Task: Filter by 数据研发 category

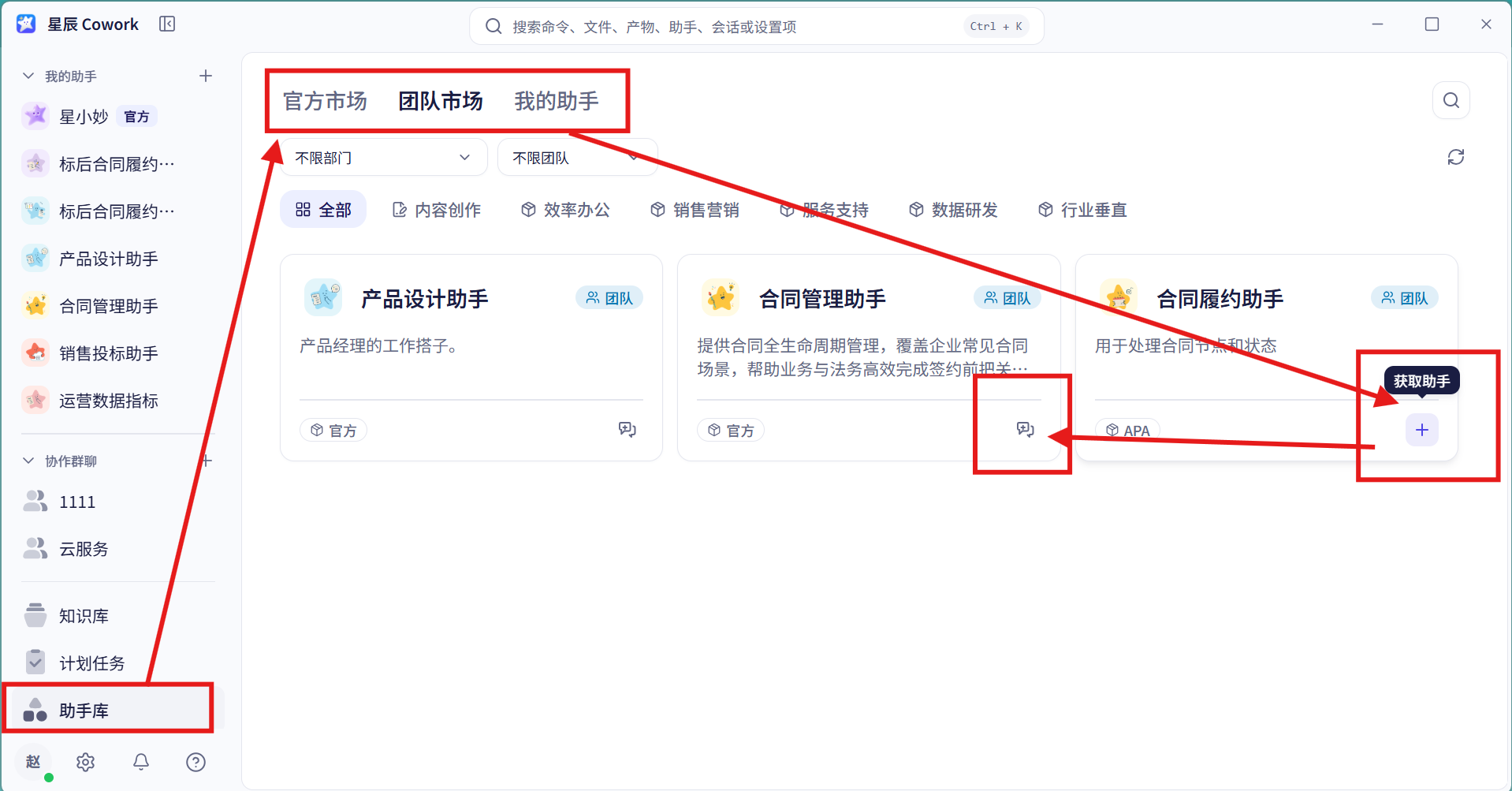Action: [x=953, y=210]
